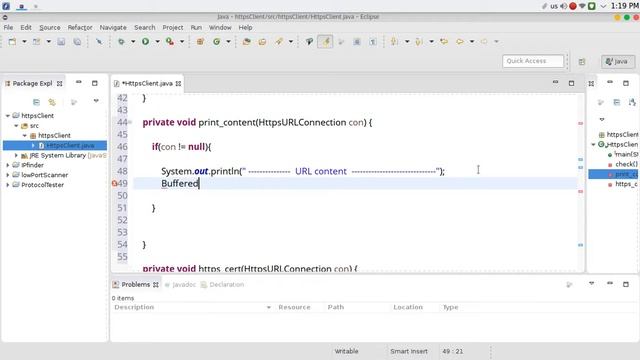Toggle Link with Editor in Package Explorer
640x360 pixels.
[x=52, y=102]
